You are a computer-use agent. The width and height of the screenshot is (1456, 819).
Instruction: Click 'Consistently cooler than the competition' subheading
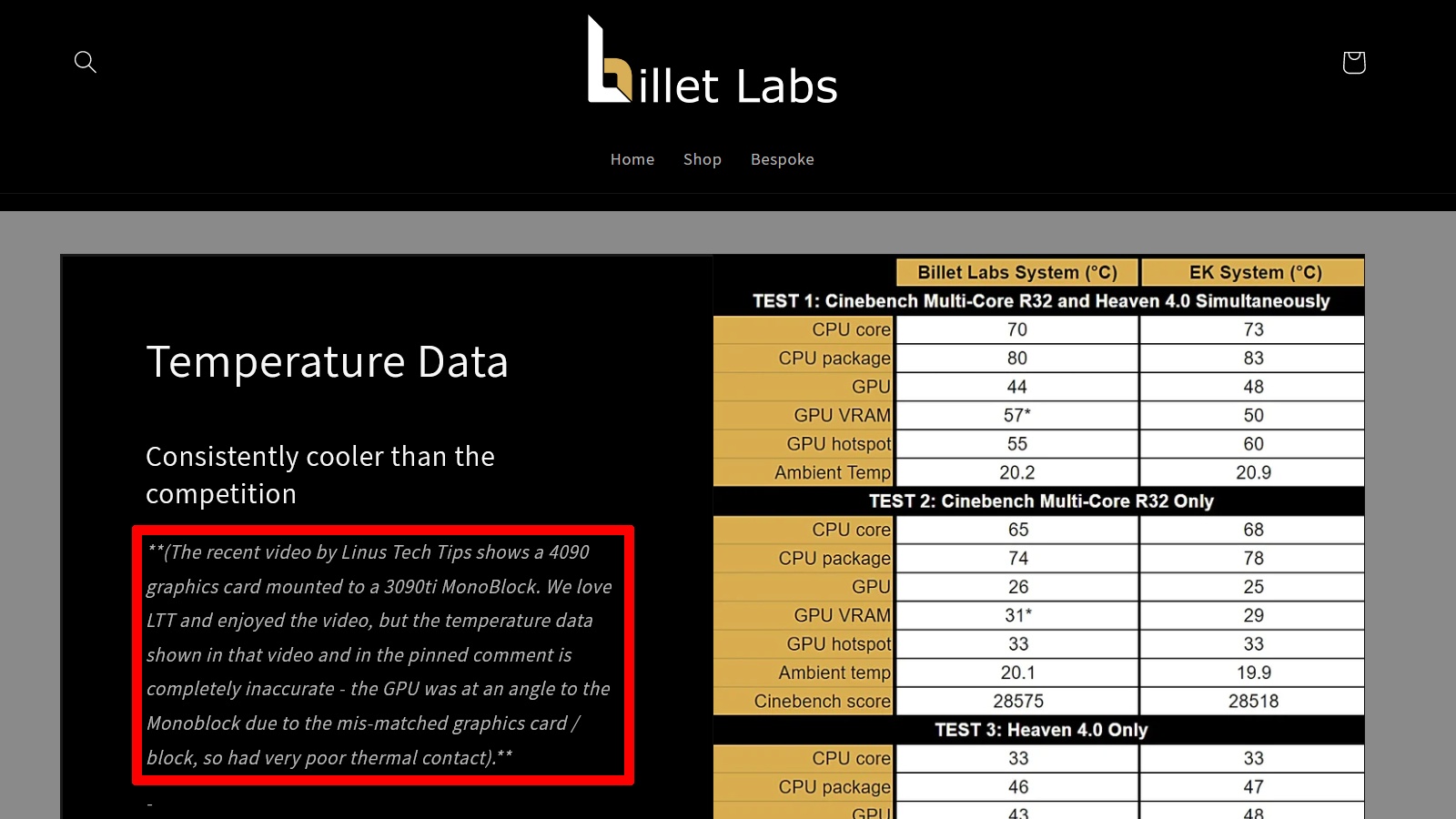pyautogui.click(x=320, y=475)
